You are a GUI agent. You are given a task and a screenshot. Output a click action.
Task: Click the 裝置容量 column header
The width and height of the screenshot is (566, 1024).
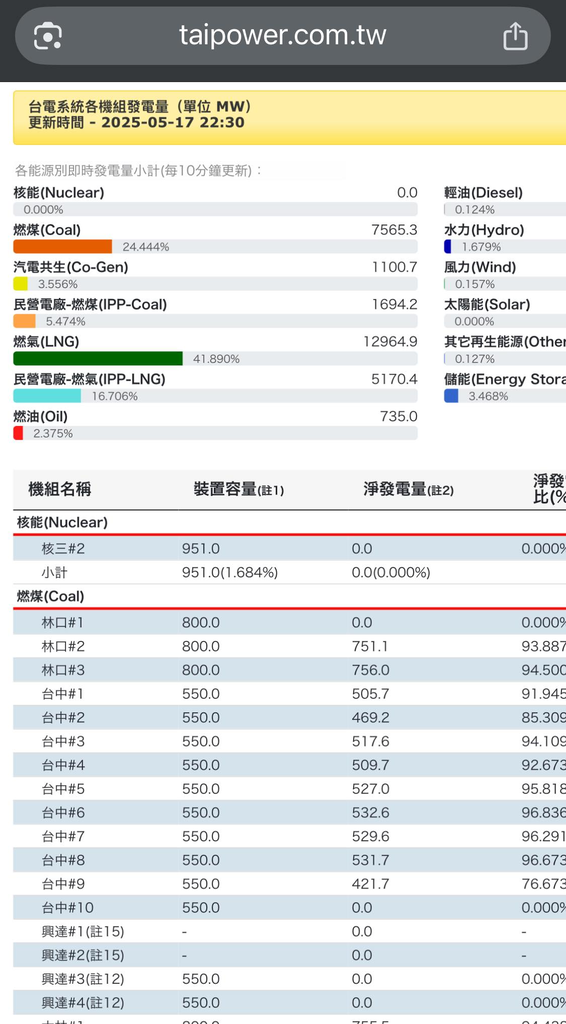238,488
